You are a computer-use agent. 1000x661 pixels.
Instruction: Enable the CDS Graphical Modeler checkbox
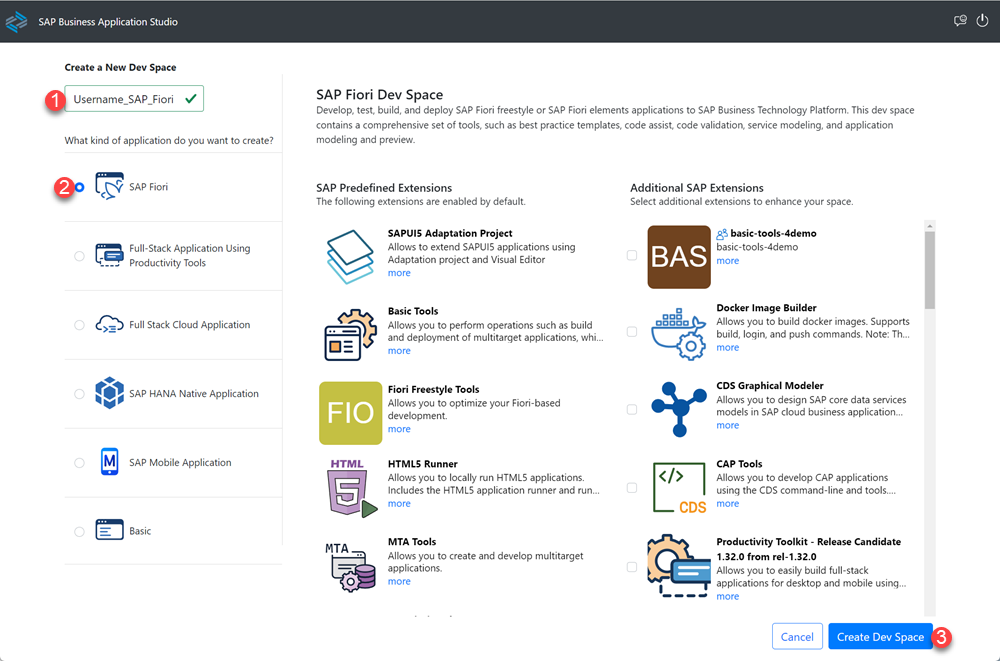pyautogui.click(x=631, y=410)
